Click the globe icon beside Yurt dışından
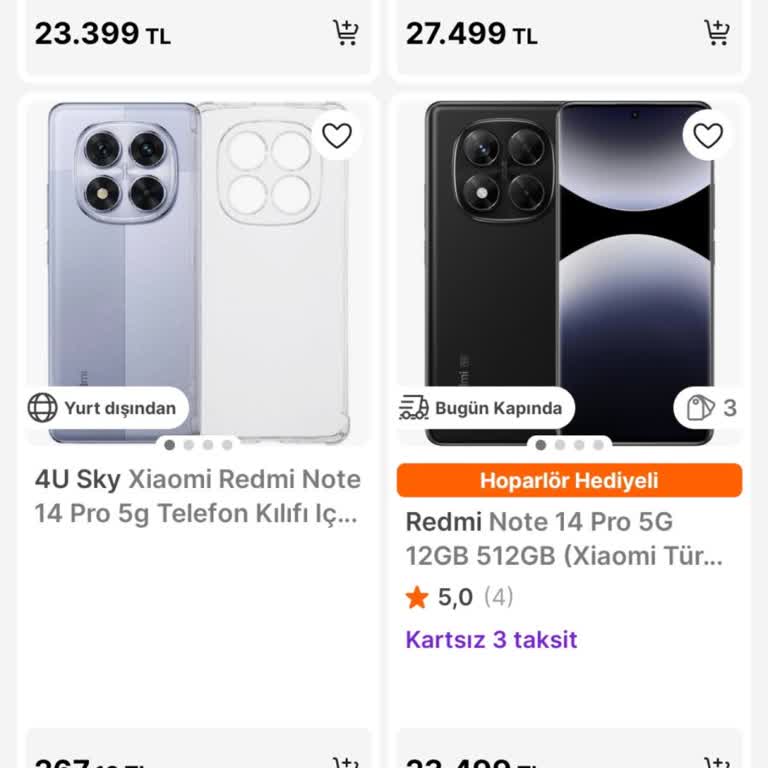This screenshot has height=768, width=768. pyautogui.click(x=43, y=408)
